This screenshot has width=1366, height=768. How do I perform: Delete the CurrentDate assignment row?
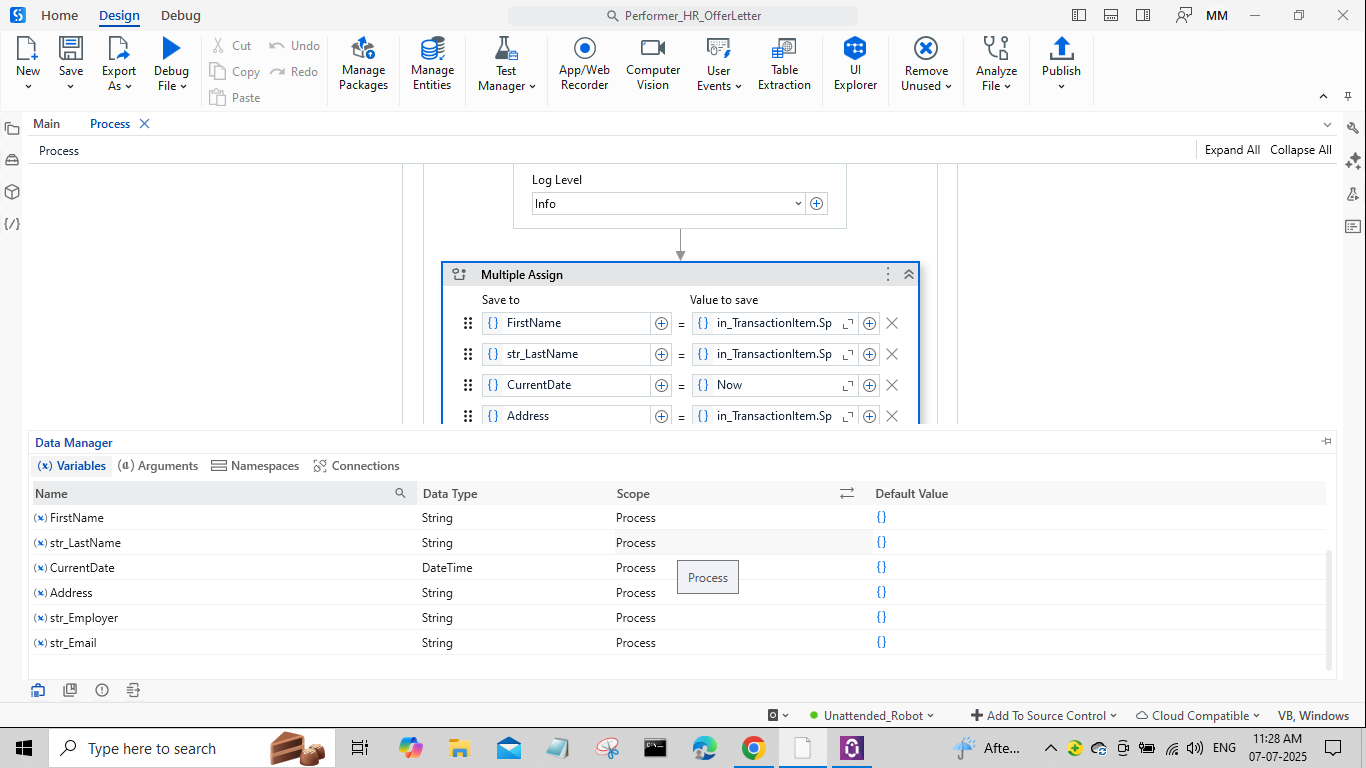(892, 385)
